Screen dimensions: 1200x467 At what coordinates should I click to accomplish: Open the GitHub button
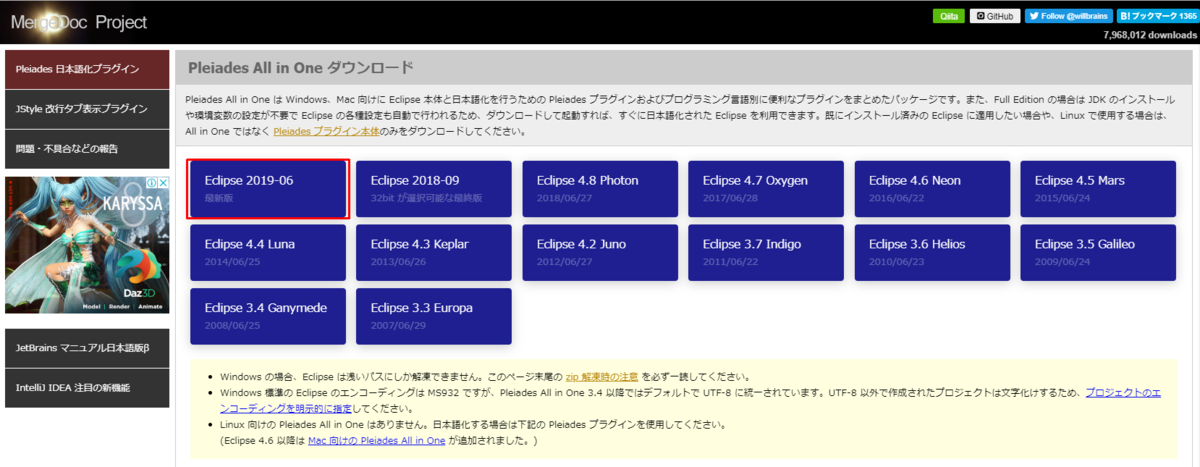pyautogui.click(x=994, y=16)
